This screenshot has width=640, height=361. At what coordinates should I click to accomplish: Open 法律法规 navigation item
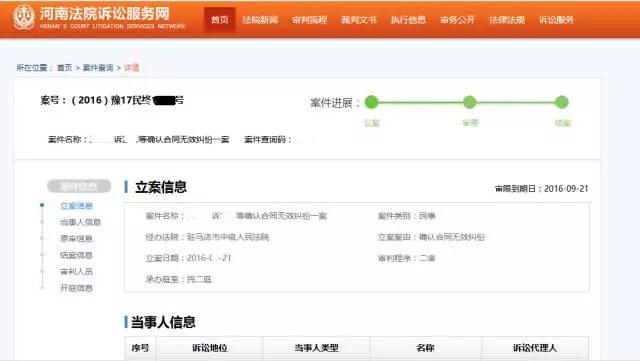pos(507,20)
